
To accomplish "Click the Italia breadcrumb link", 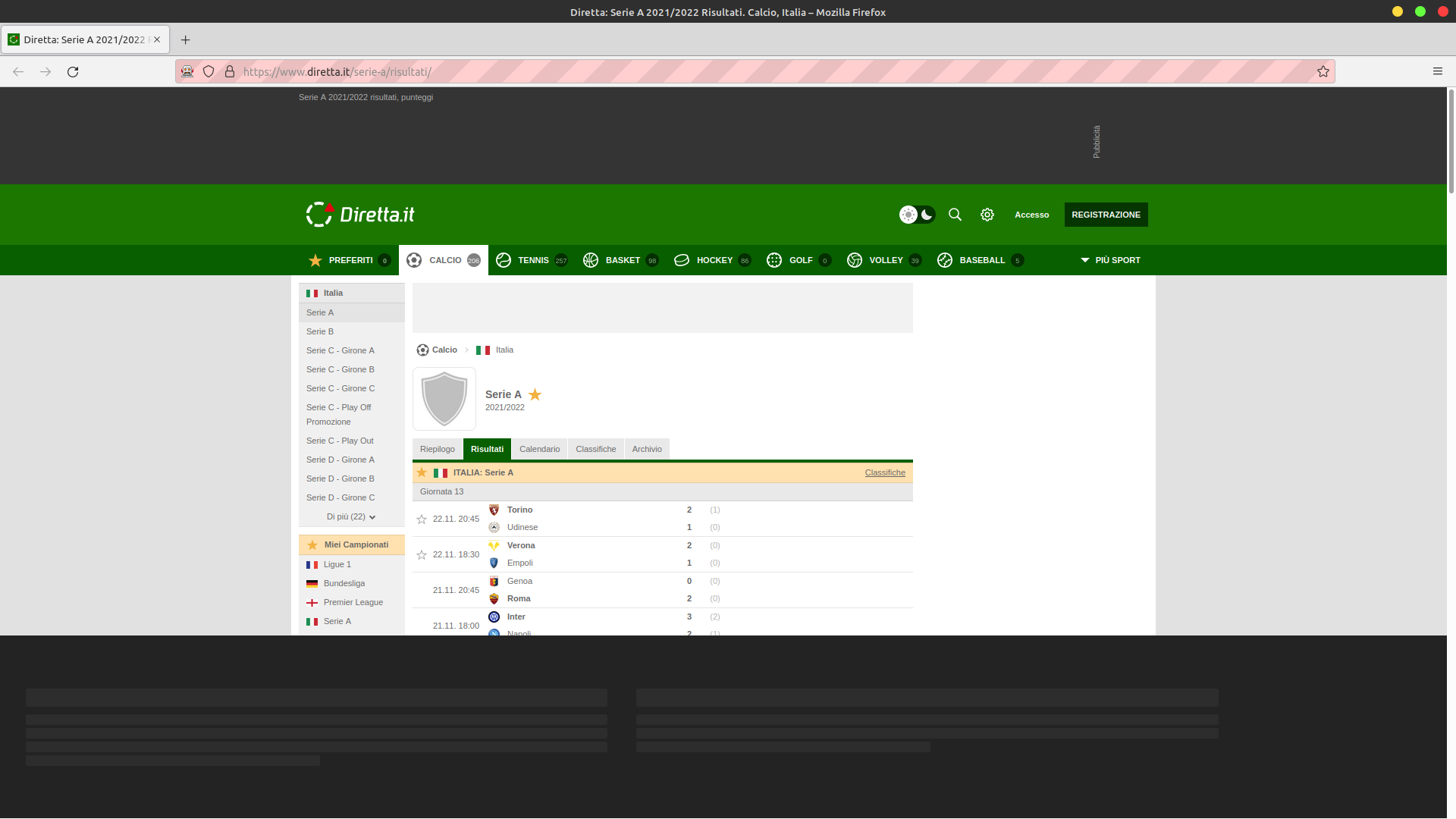I will pyautogui.click(x=504, y=350).
